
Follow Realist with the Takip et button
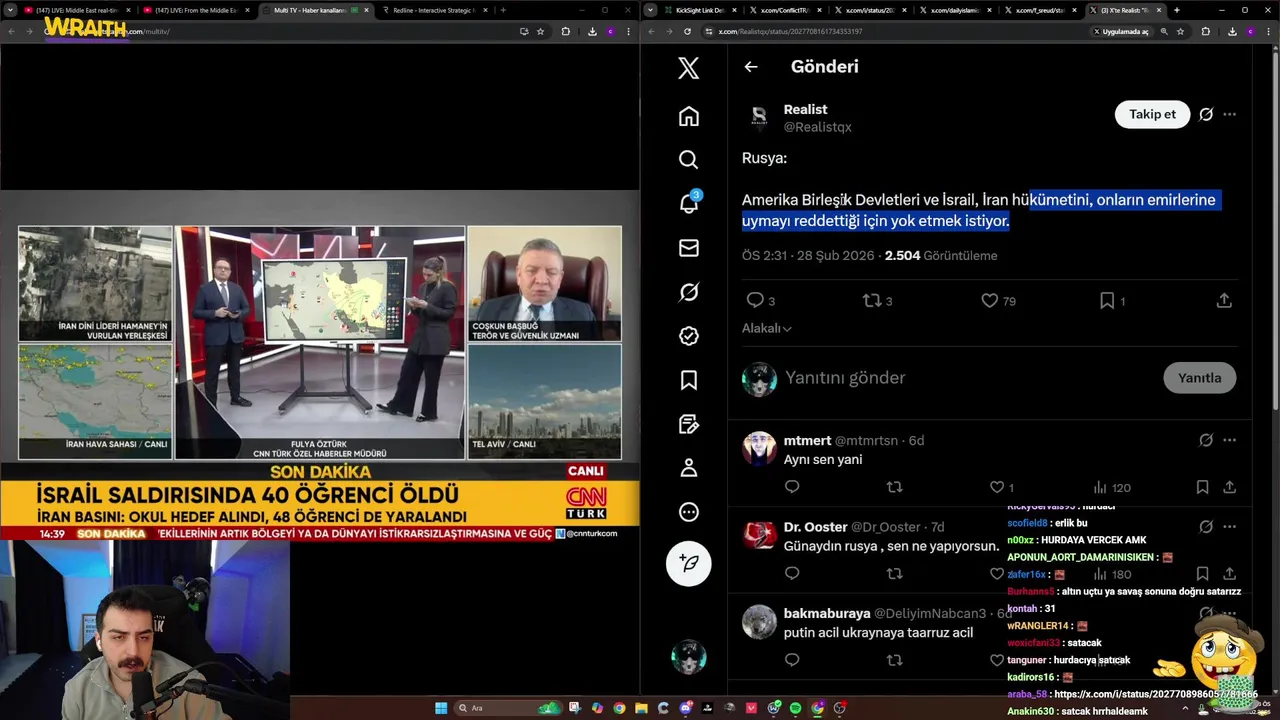click(x=1152, y=114)
